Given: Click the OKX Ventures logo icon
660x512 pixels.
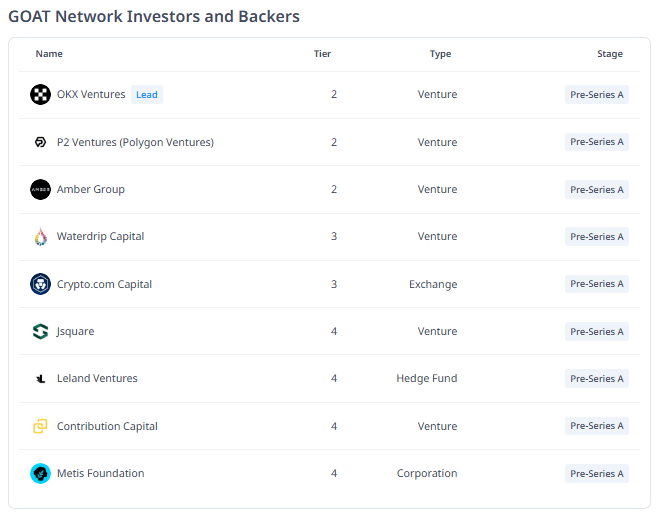Looking at the screenshot, I should (40, 95).
